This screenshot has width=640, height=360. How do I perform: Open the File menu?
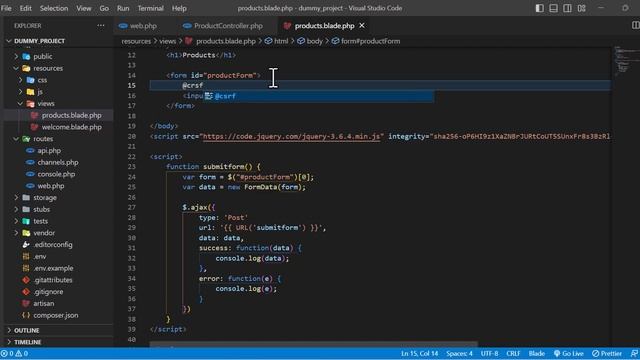click(6, 8)
